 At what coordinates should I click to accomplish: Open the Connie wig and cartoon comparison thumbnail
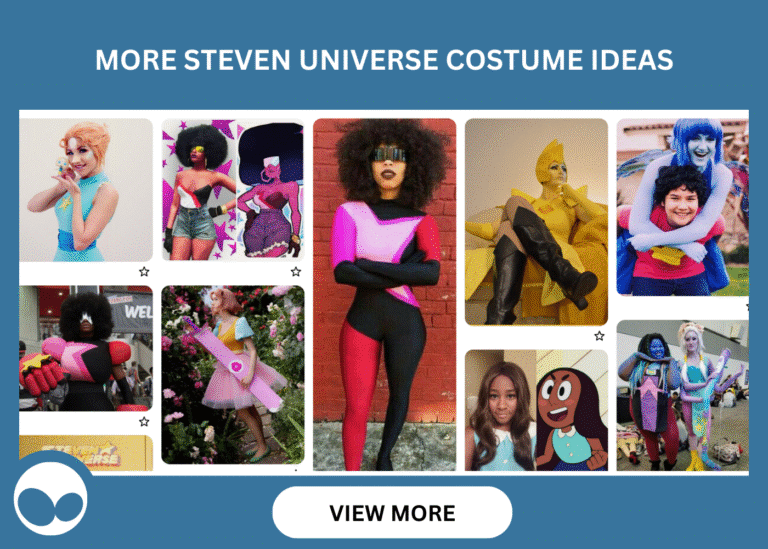click(x=536, y=410)
